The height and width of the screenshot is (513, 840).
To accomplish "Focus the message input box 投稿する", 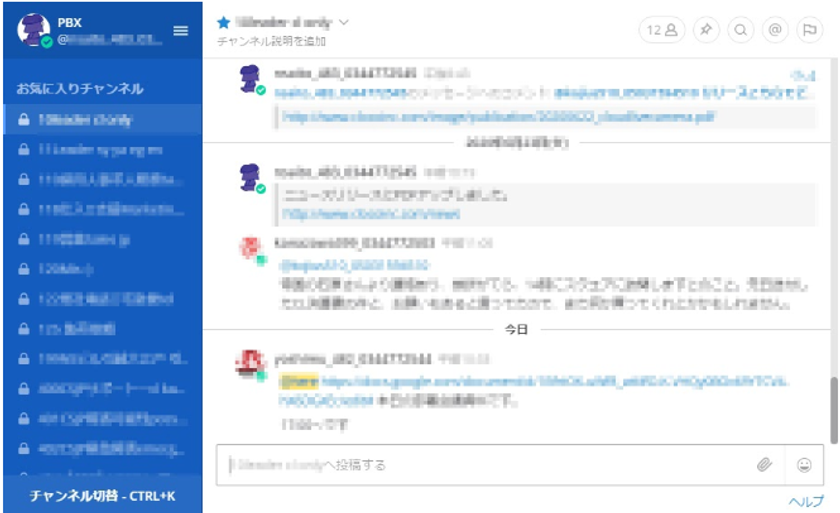I will coord(485,465).
